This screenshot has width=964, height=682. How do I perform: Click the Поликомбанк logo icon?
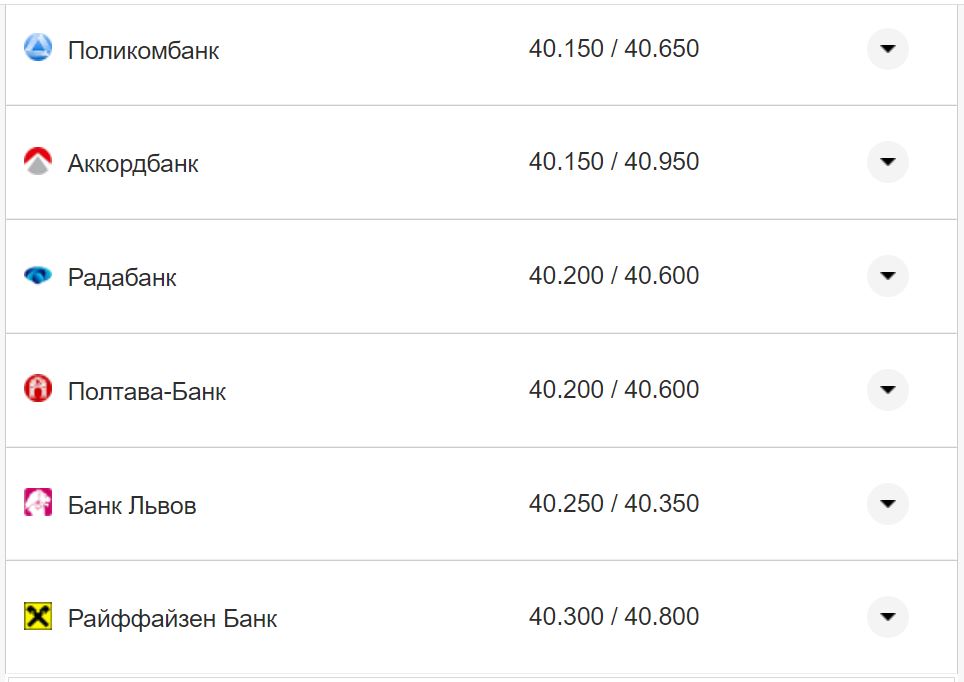click(x=37, y=48)
